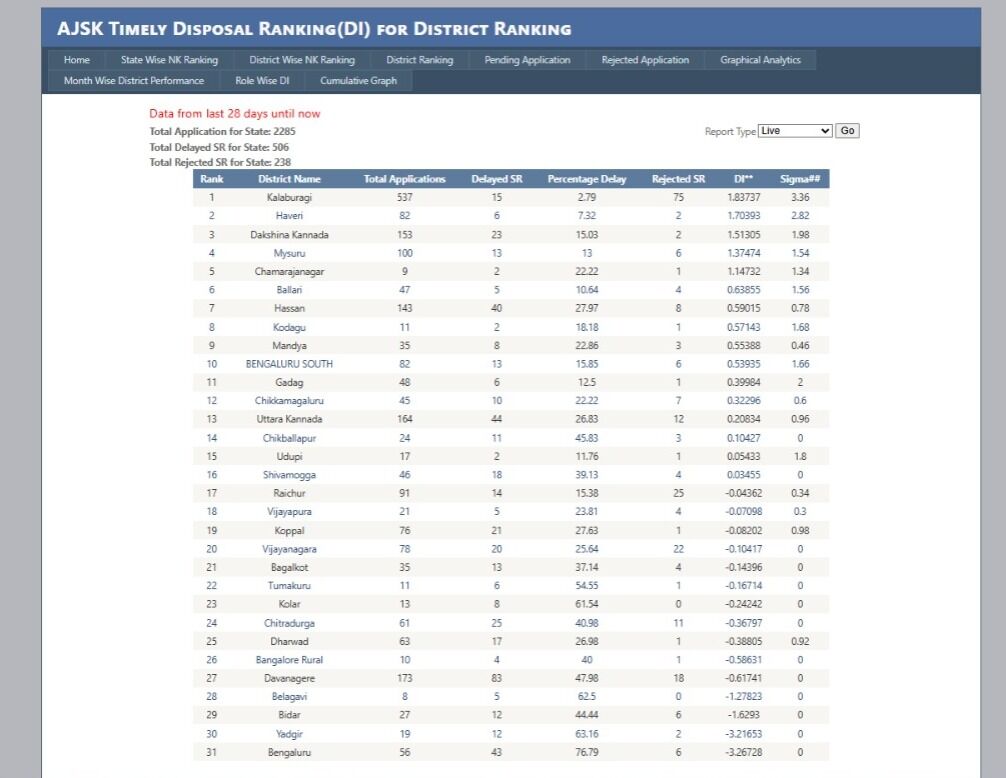
Task: Open Graphical Analytics menu
Action: [x=760, y=60]
